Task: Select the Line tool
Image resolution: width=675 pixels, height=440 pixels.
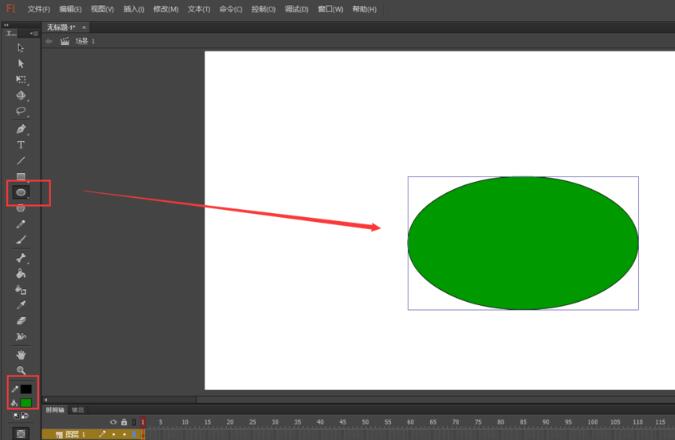Action: (21, 160)
